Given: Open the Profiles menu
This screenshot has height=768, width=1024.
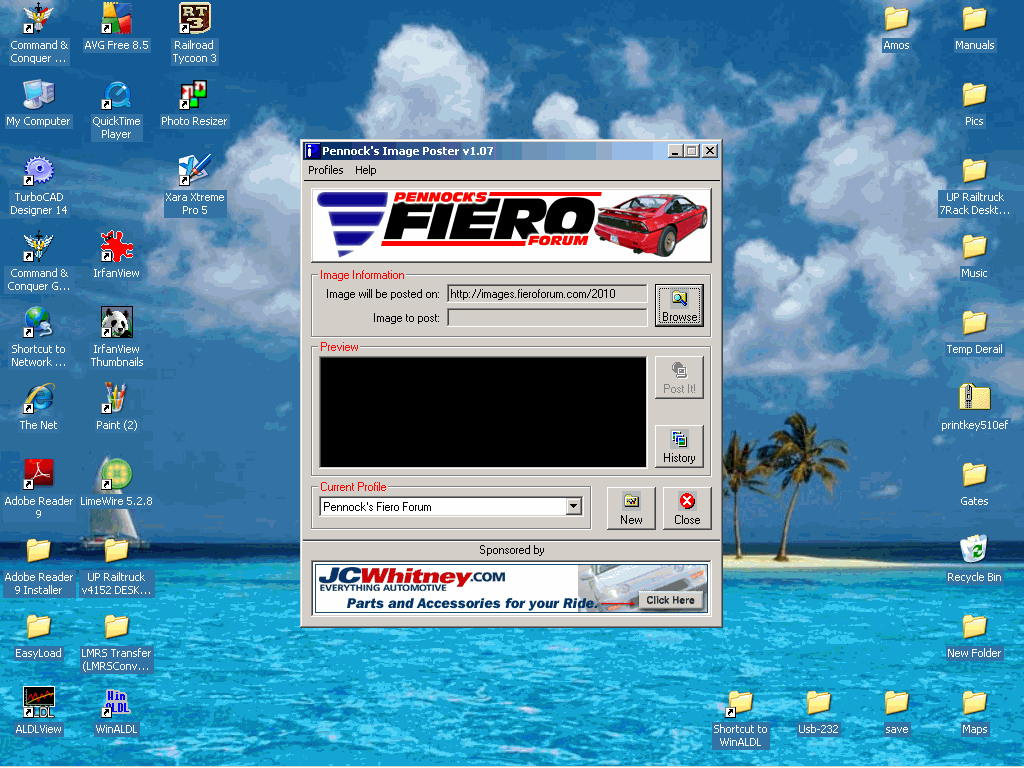Looking at the screenshot, I should click(325, 170).
